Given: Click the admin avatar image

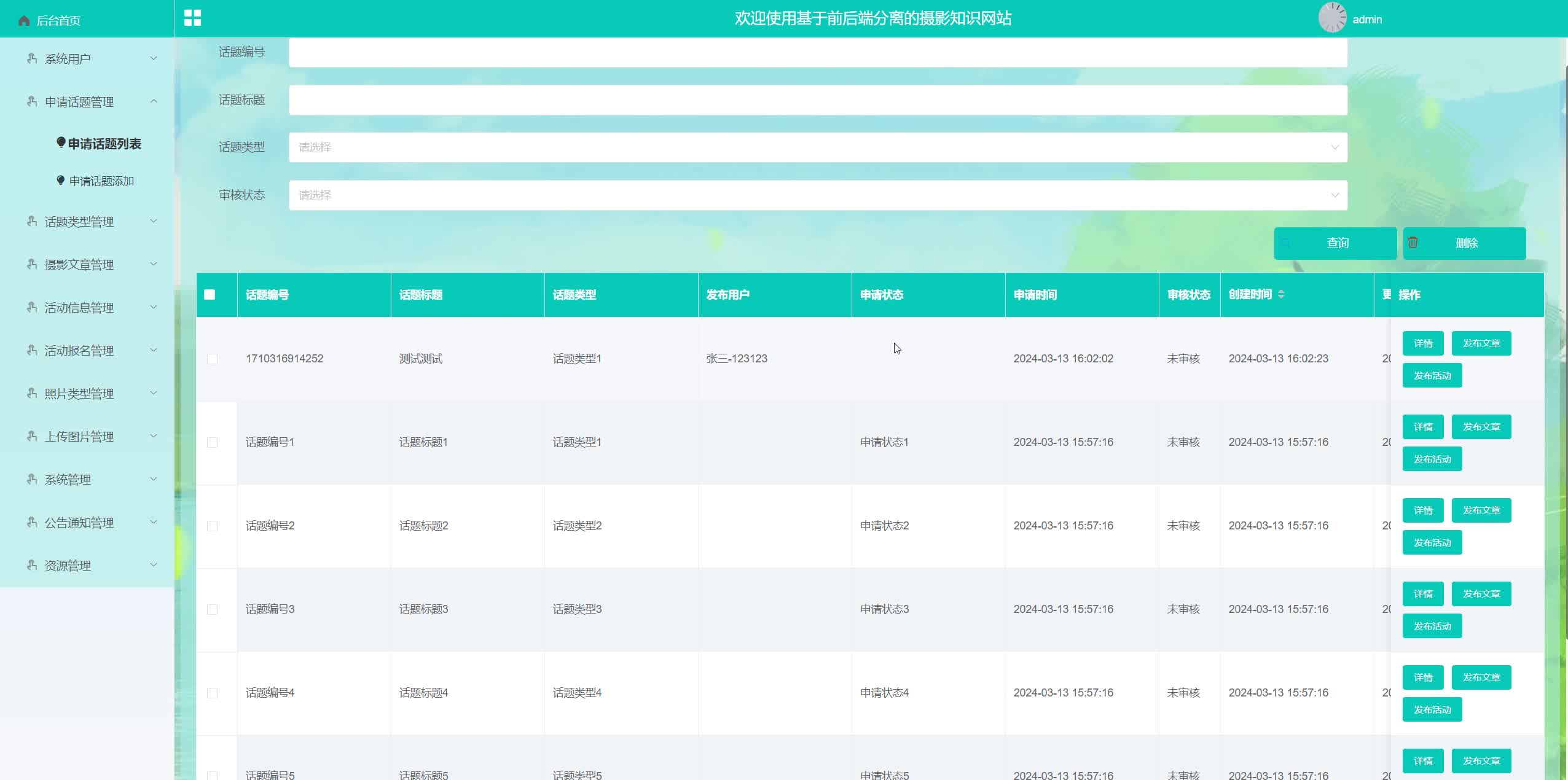Looking at the screenshot, I should (1332, 18).
